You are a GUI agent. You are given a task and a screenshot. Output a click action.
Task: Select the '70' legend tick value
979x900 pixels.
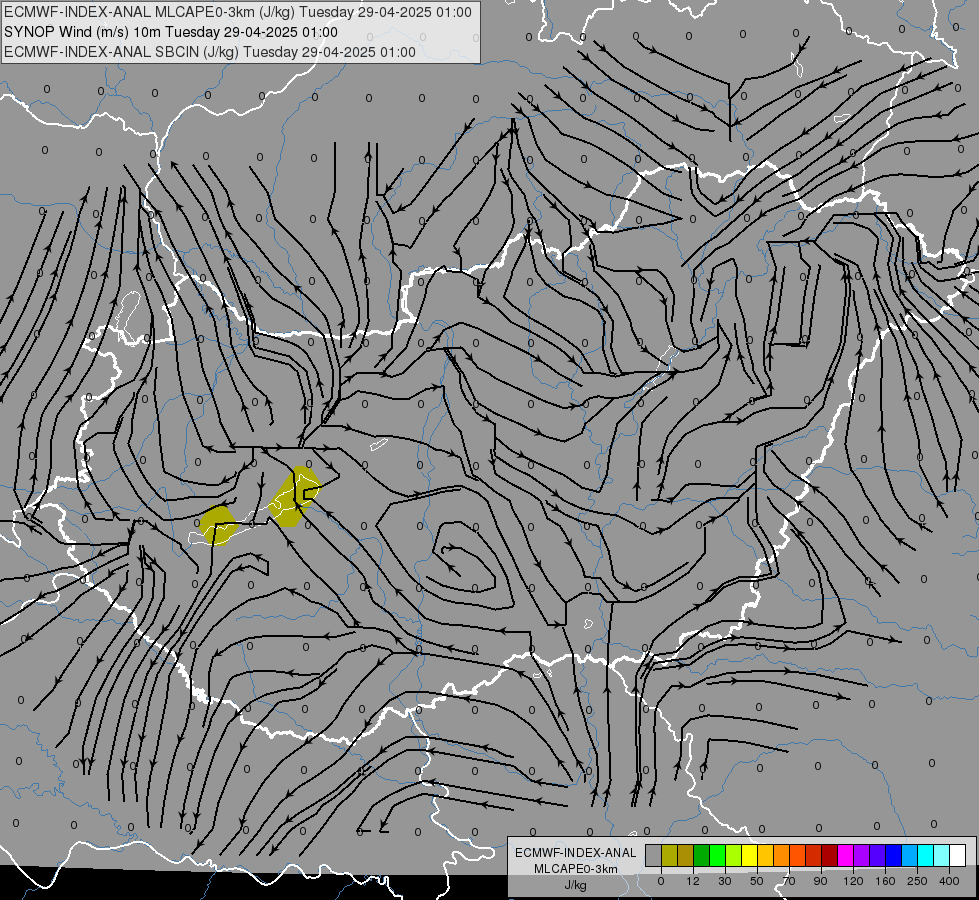point(789,881)
